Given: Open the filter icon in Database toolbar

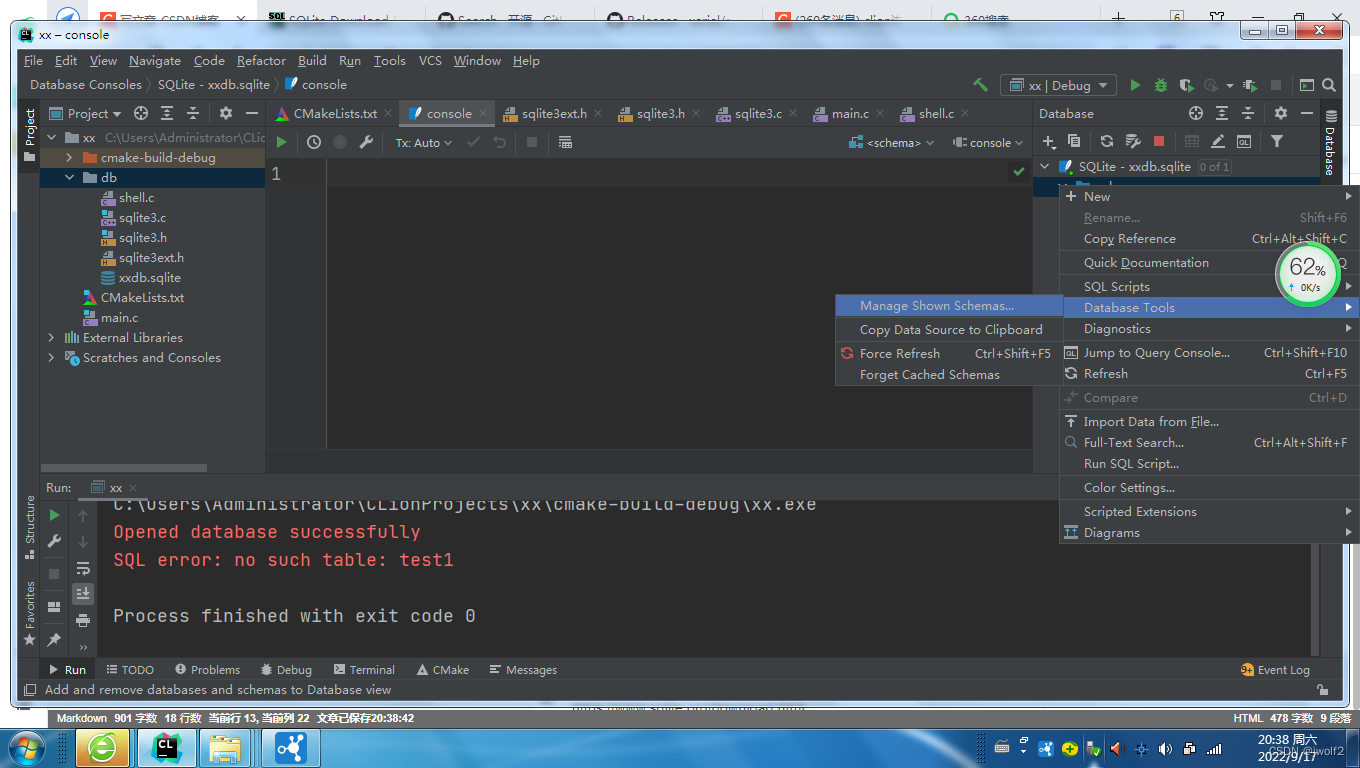Looking at the screenshot, I should tap(1278, 142).
